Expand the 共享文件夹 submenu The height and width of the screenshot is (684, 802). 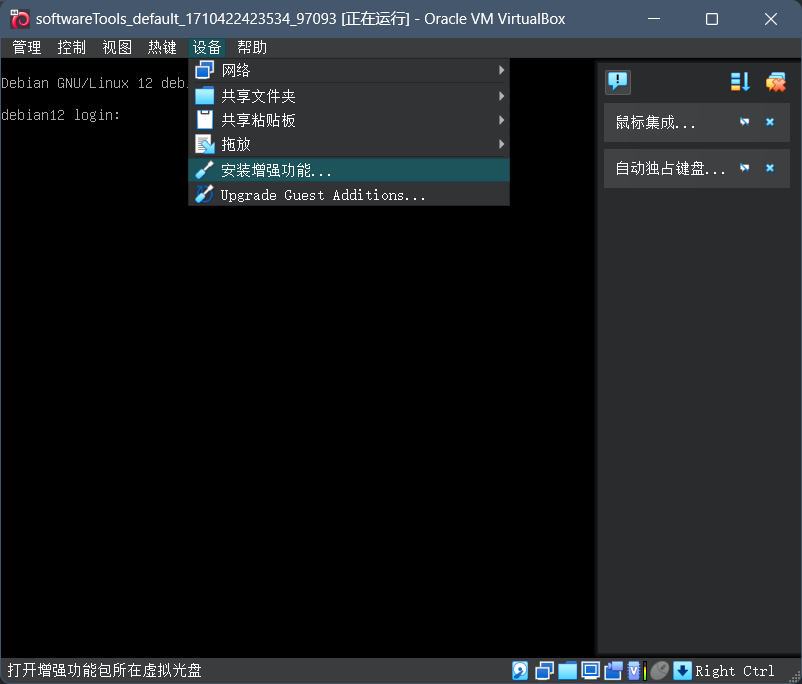348,96
